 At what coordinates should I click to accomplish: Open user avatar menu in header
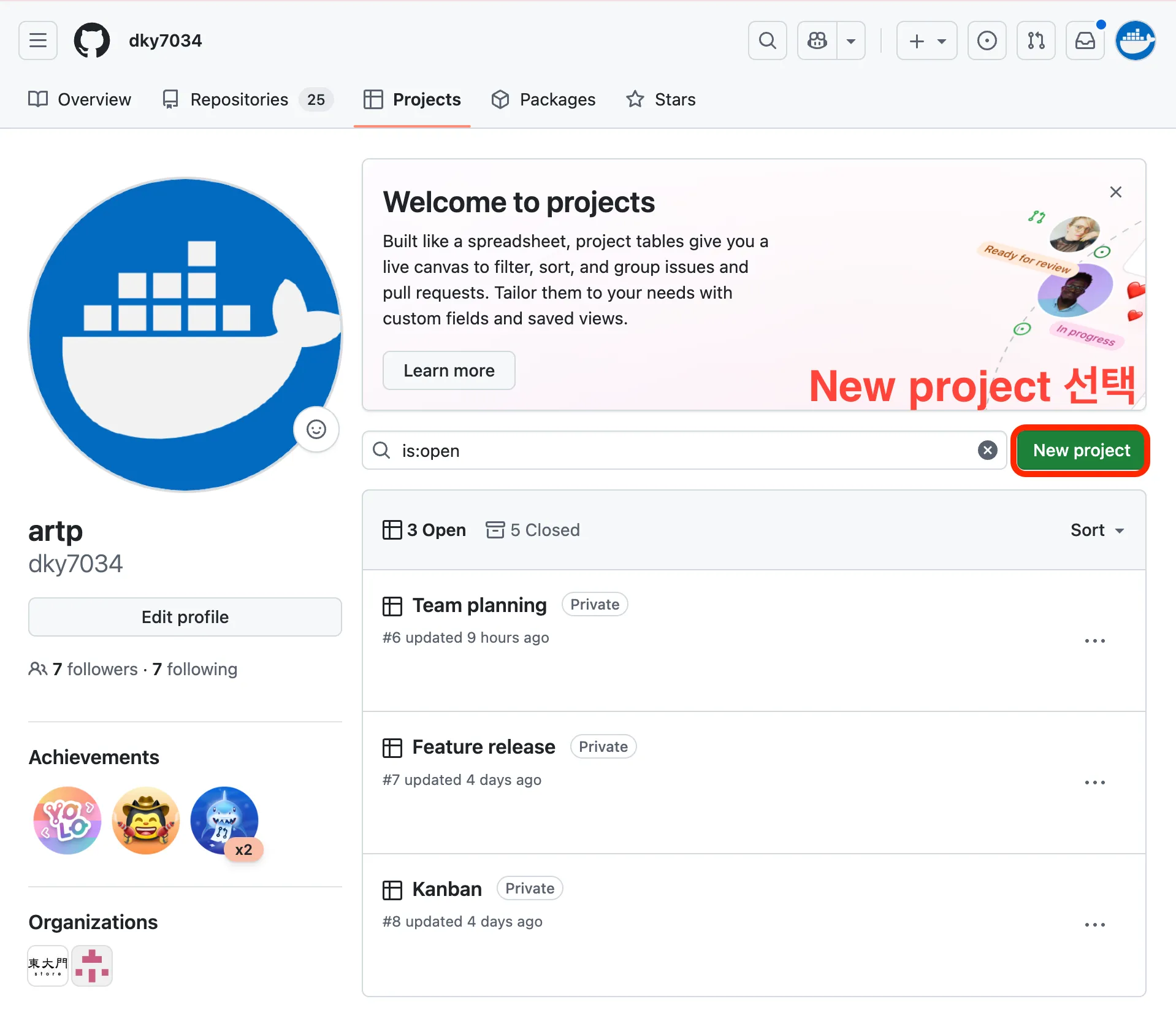[1136, 40]
